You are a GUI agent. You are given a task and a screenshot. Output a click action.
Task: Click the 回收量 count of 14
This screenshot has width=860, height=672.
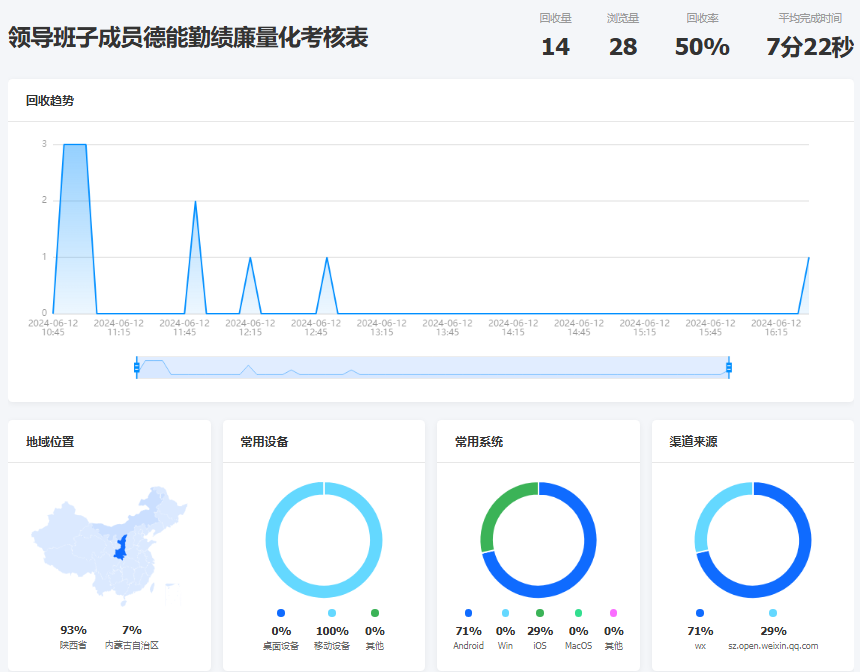click(555, 47)
